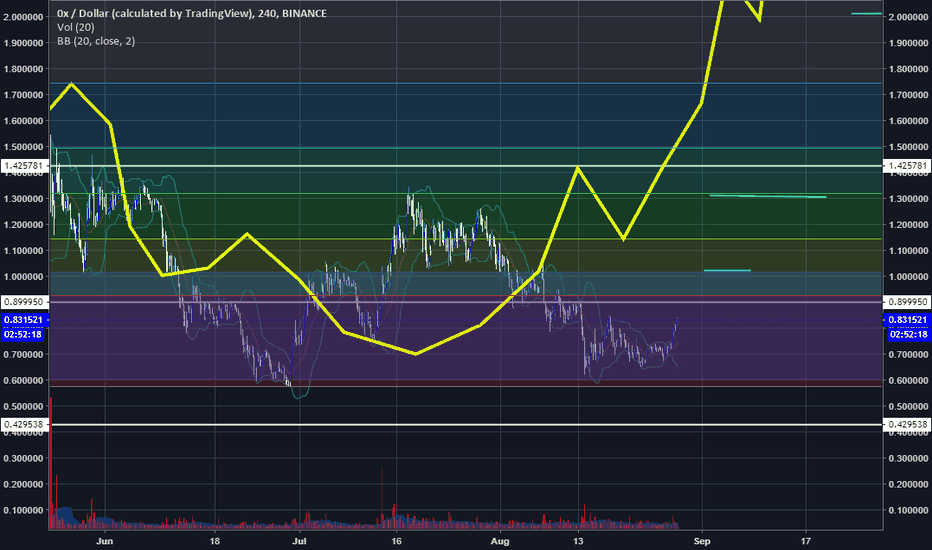
Task: Click the blue 0.831521 current price tag, left axis
Action: 23,320
